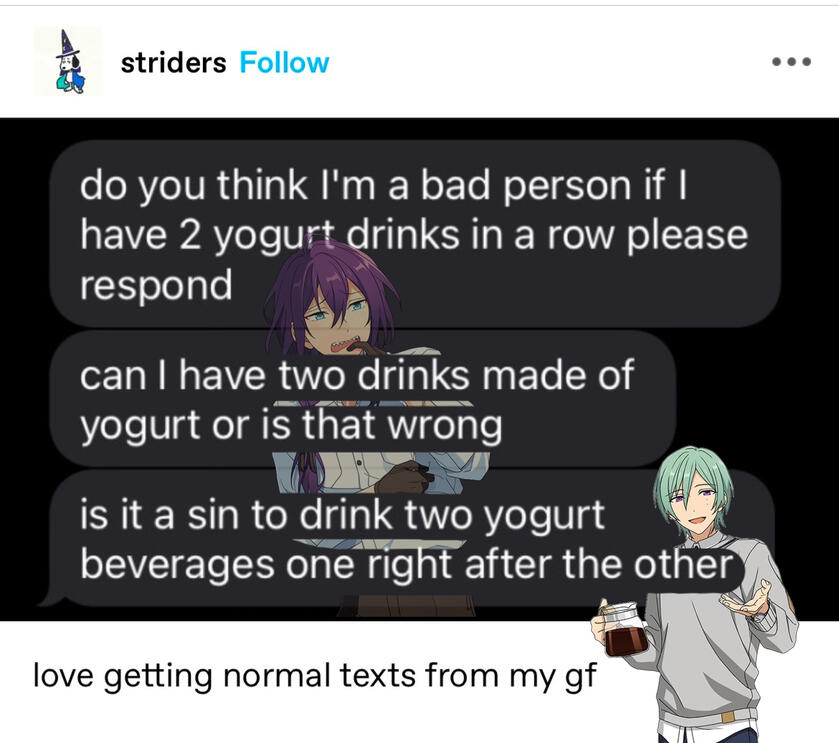
Task: Click the purple-haired character's gloved fist
Action: pos(404,477)
